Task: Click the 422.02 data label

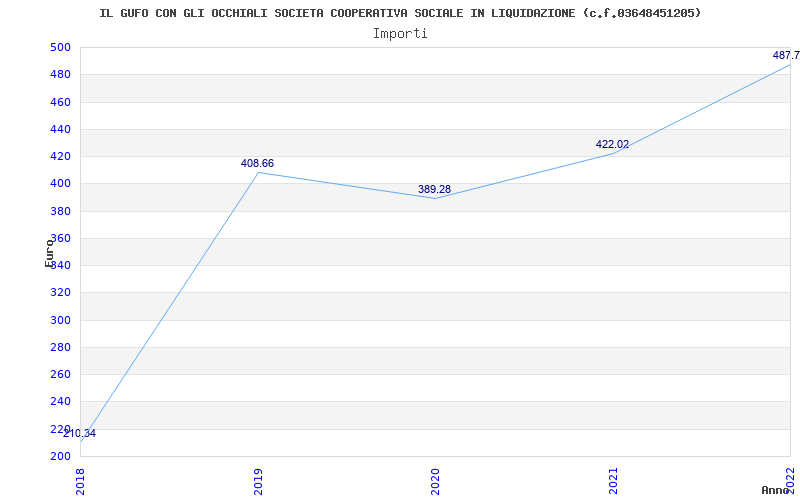Action: [612, 144]
